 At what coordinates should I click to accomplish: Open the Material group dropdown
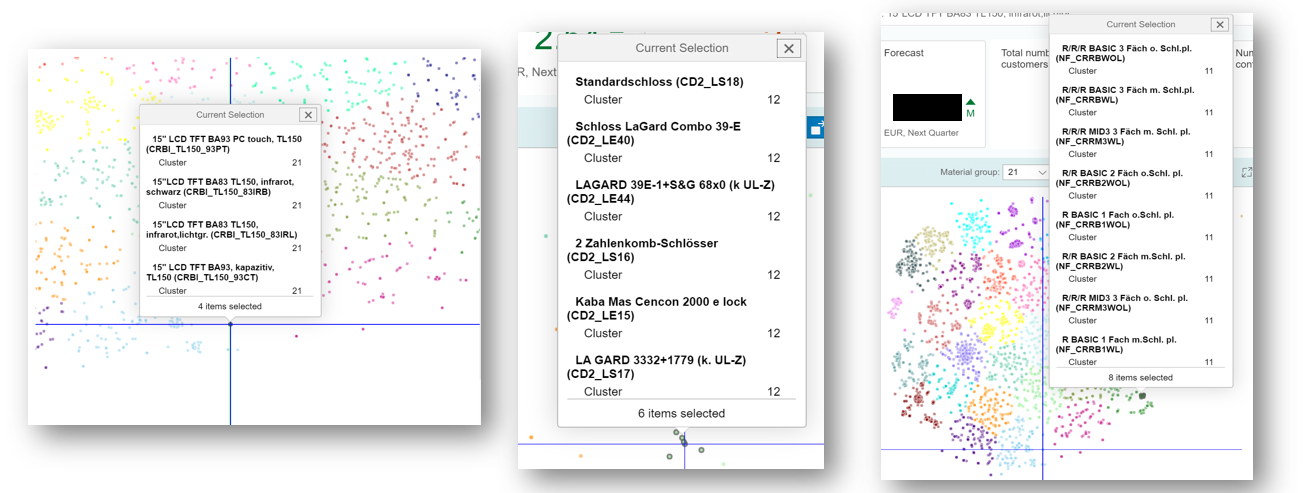pos(1026,173)
